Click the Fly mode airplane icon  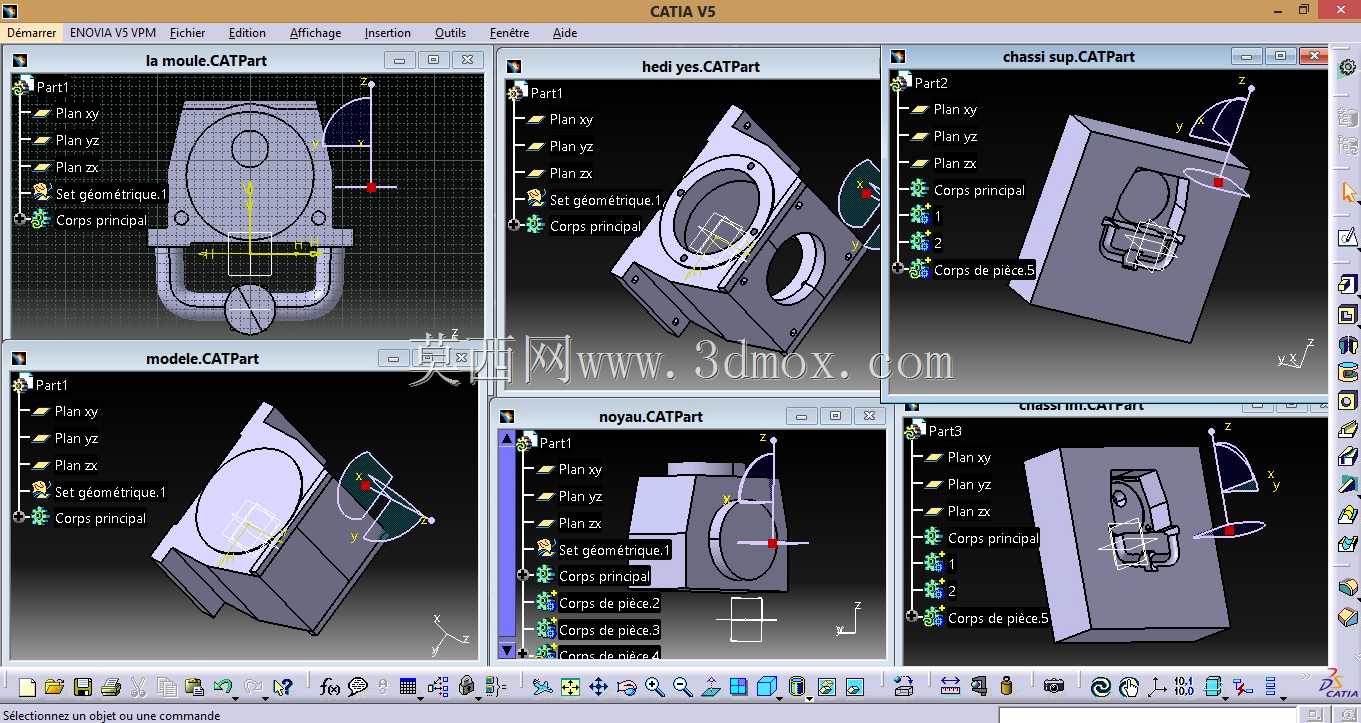pyautogui.click(x=542, y=687)
